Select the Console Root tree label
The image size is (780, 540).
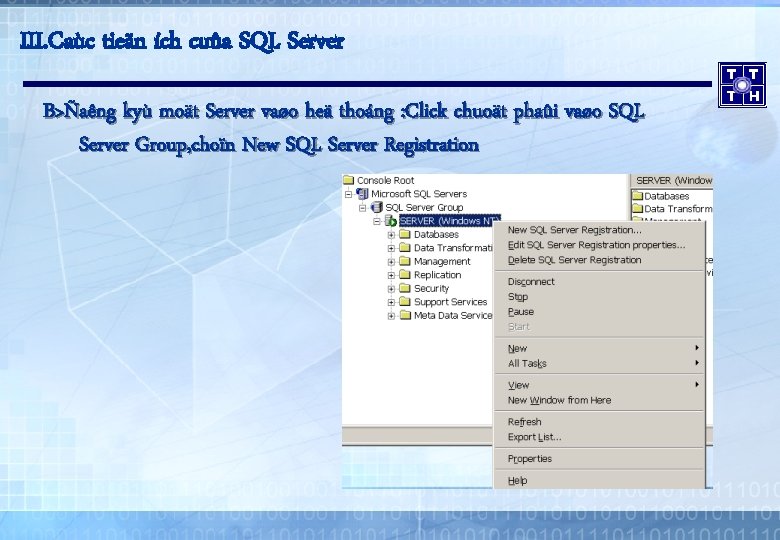386,180
